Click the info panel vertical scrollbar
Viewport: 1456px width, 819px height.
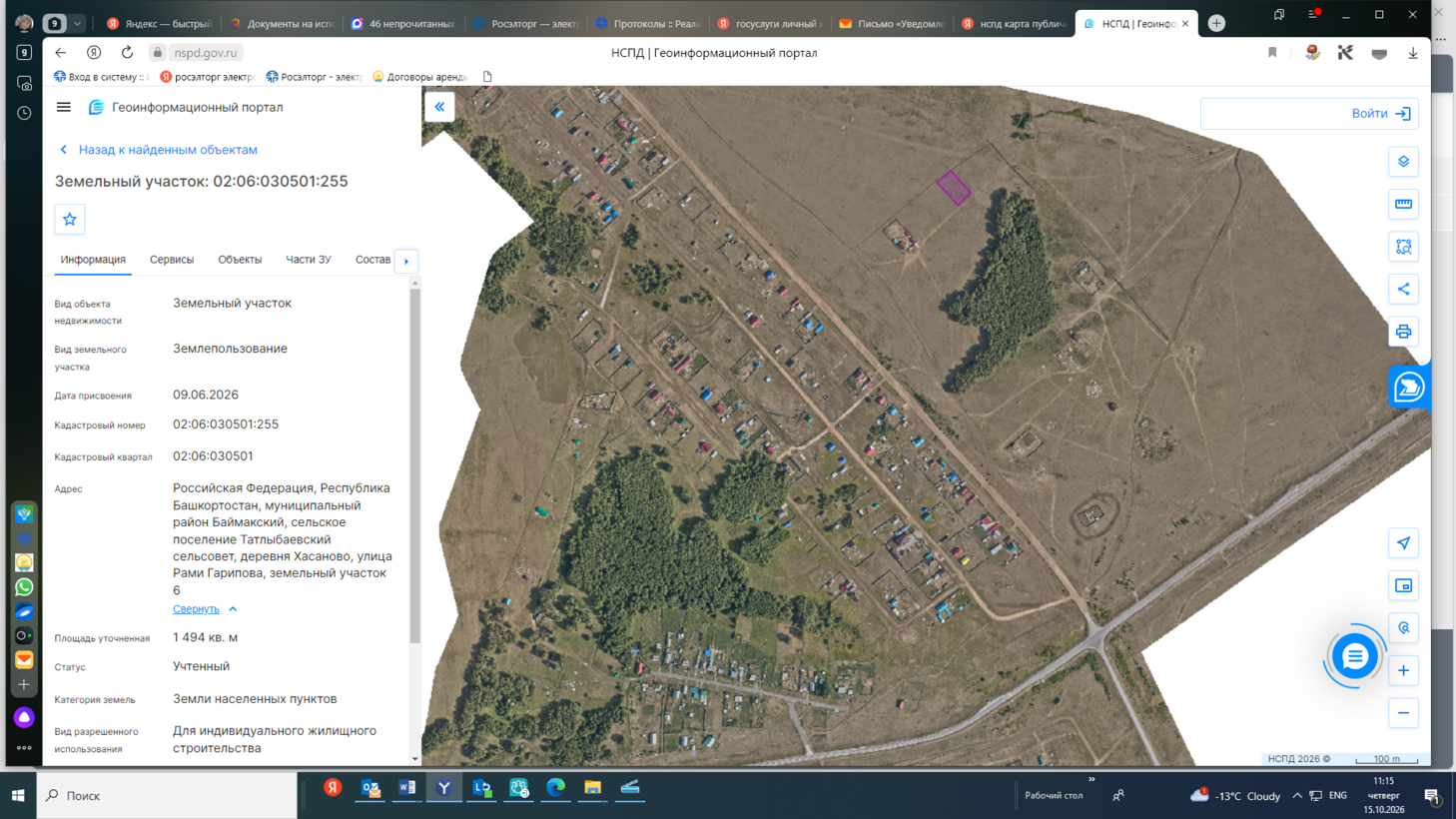pos(414,466)
